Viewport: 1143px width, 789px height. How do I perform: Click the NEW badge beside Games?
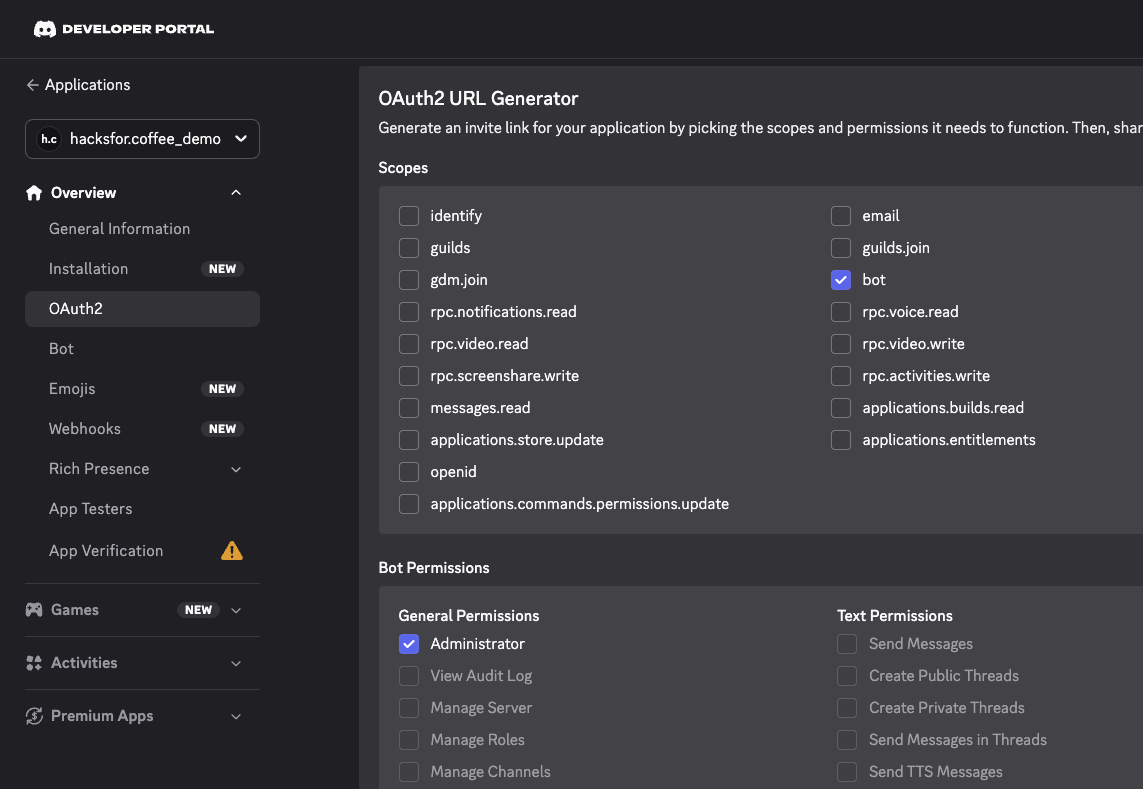(198, 610)
